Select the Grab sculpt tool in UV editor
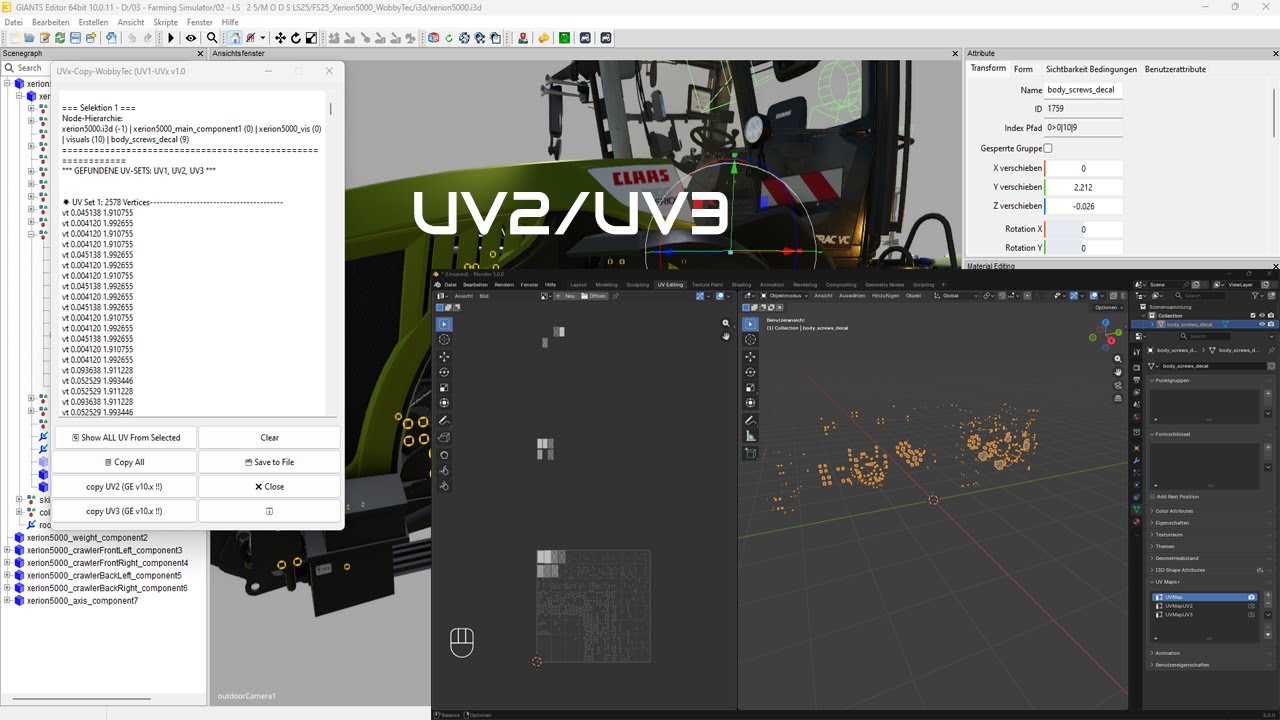This screenshot has height=720, width=1280. (444, 454)
